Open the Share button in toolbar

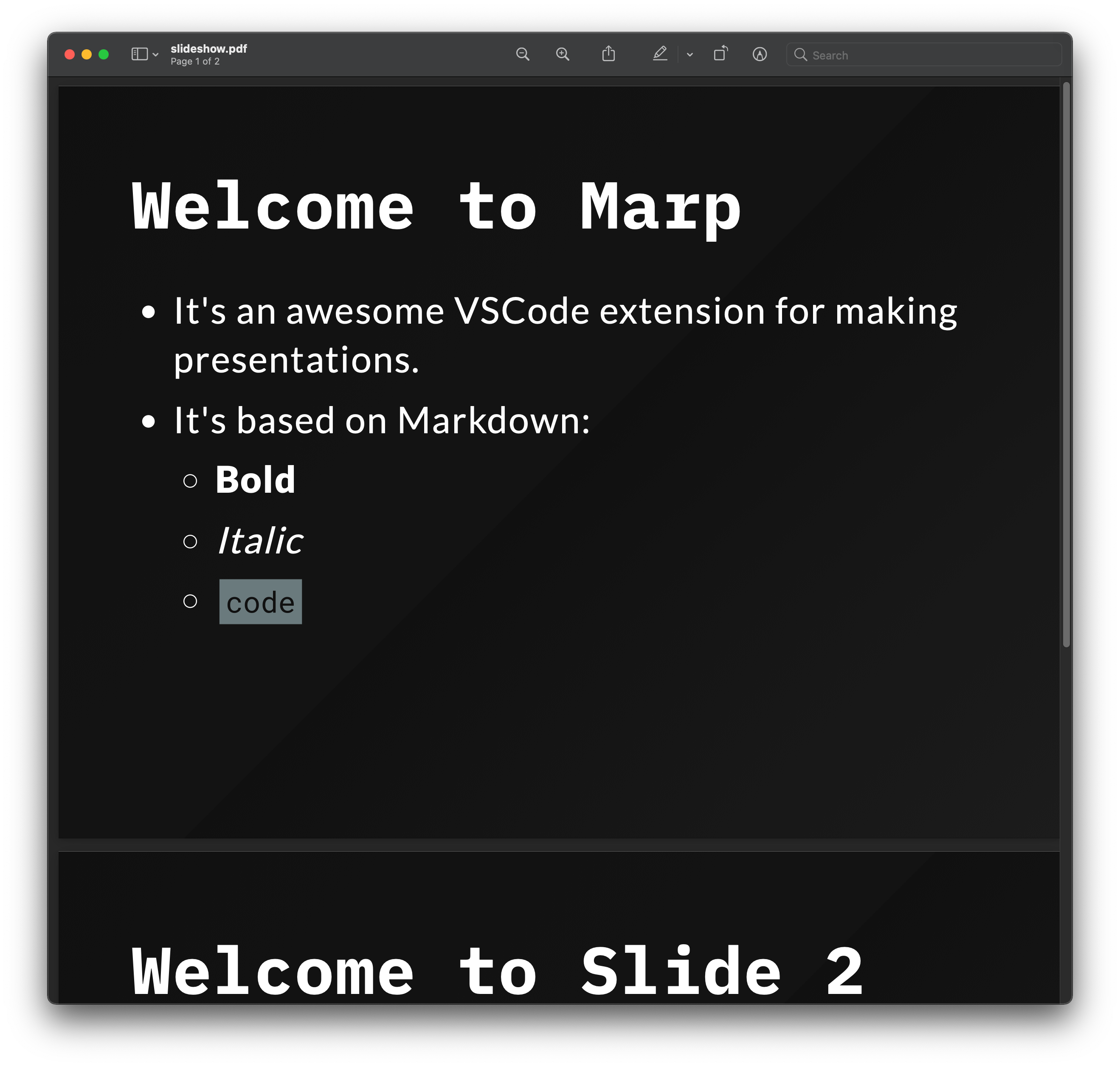click(608, 54)
